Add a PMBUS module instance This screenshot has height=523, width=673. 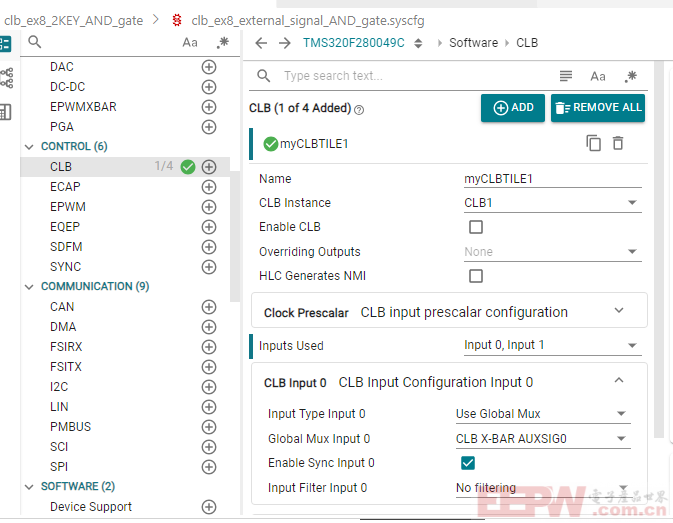click(x=209, y=427)
